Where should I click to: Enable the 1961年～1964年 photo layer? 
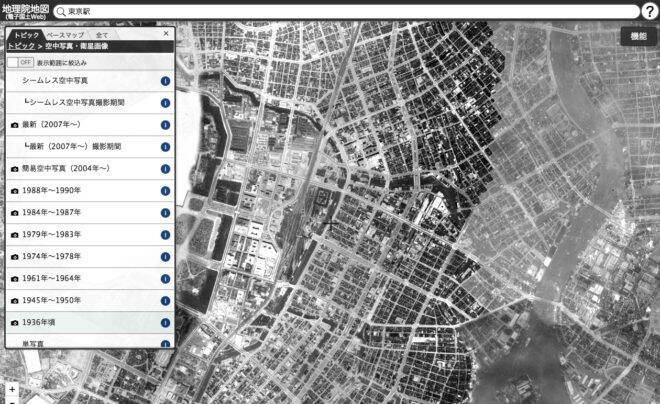click(x=90, y=278)
